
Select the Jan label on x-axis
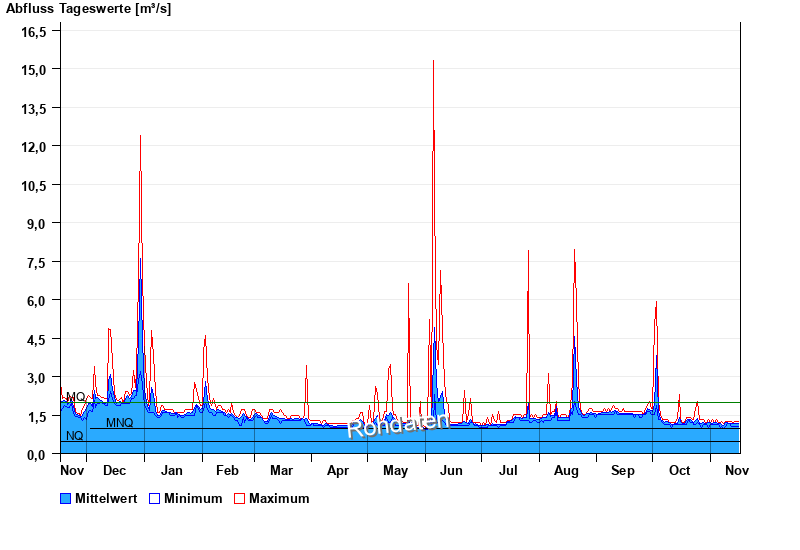point(172,470)
